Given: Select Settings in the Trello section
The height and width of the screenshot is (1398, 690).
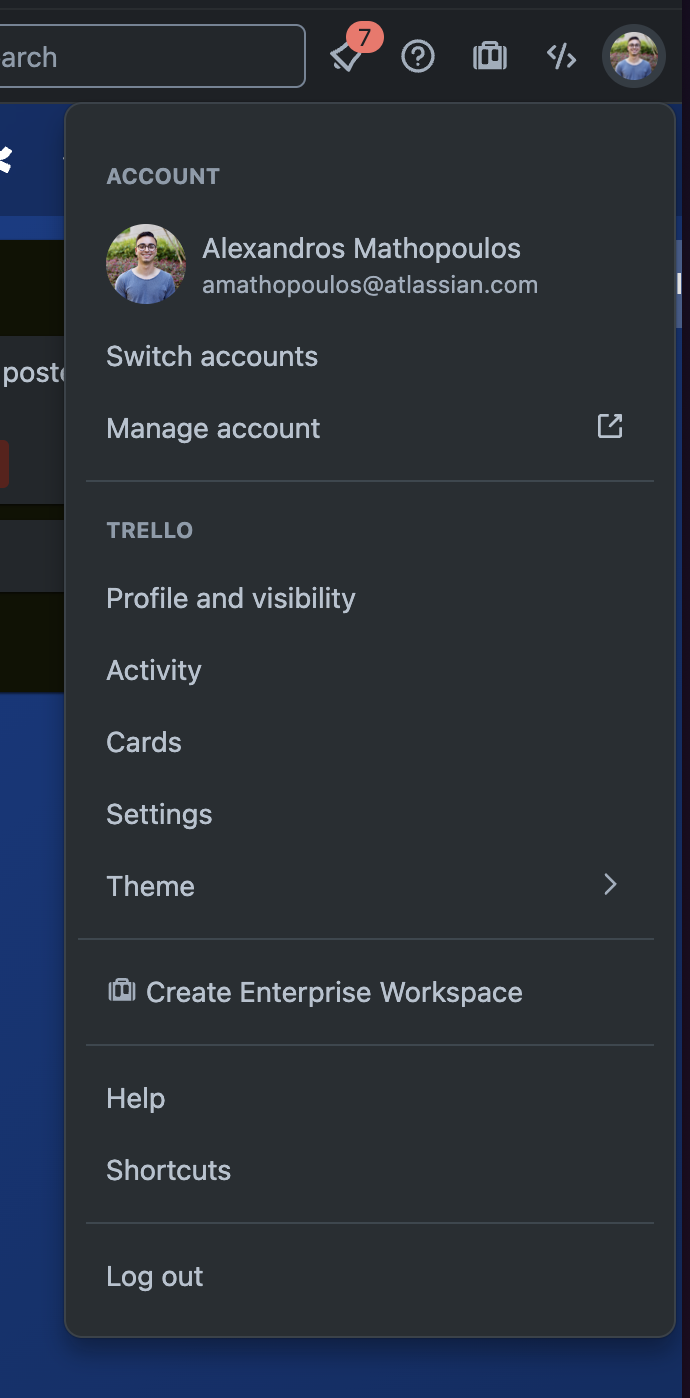Looking at the screenshot, I should pos(159,814).
